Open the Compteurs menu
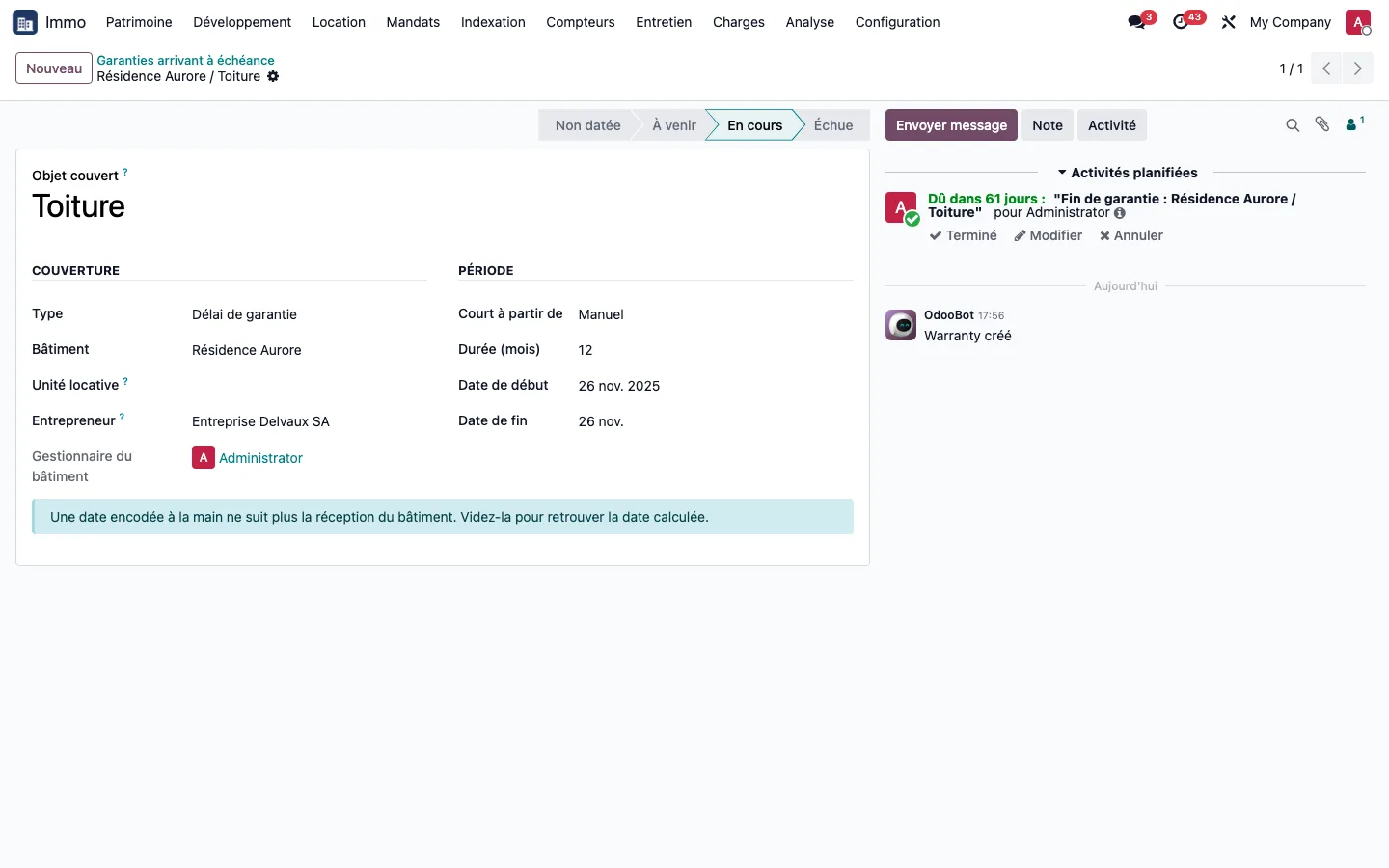Viewport: 1389px width, 868px height. coord(580,22)
